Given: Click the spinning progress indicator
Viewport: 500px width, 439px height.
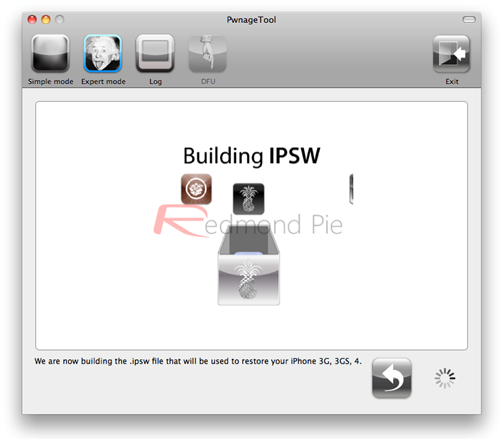Looking at the screenshot, I should pos(445,378).
